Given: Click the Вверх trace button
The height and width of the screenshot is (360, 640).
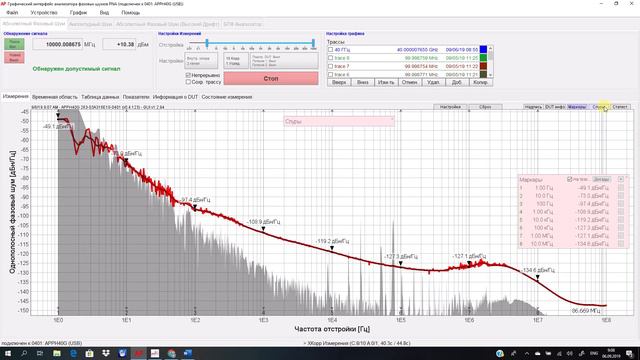Looking at the screenshot, I should tap(339, 82).
